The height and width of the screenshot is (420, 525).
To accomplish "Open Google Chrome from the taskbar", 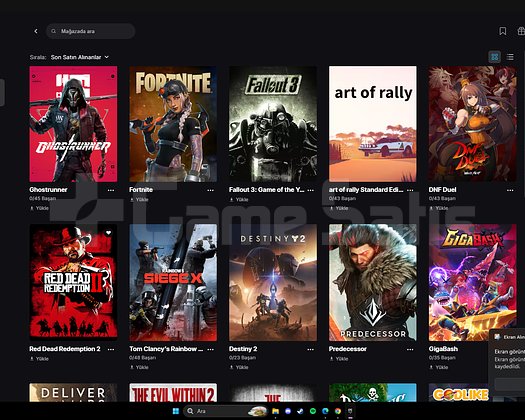I will click(x=338, y=411).
